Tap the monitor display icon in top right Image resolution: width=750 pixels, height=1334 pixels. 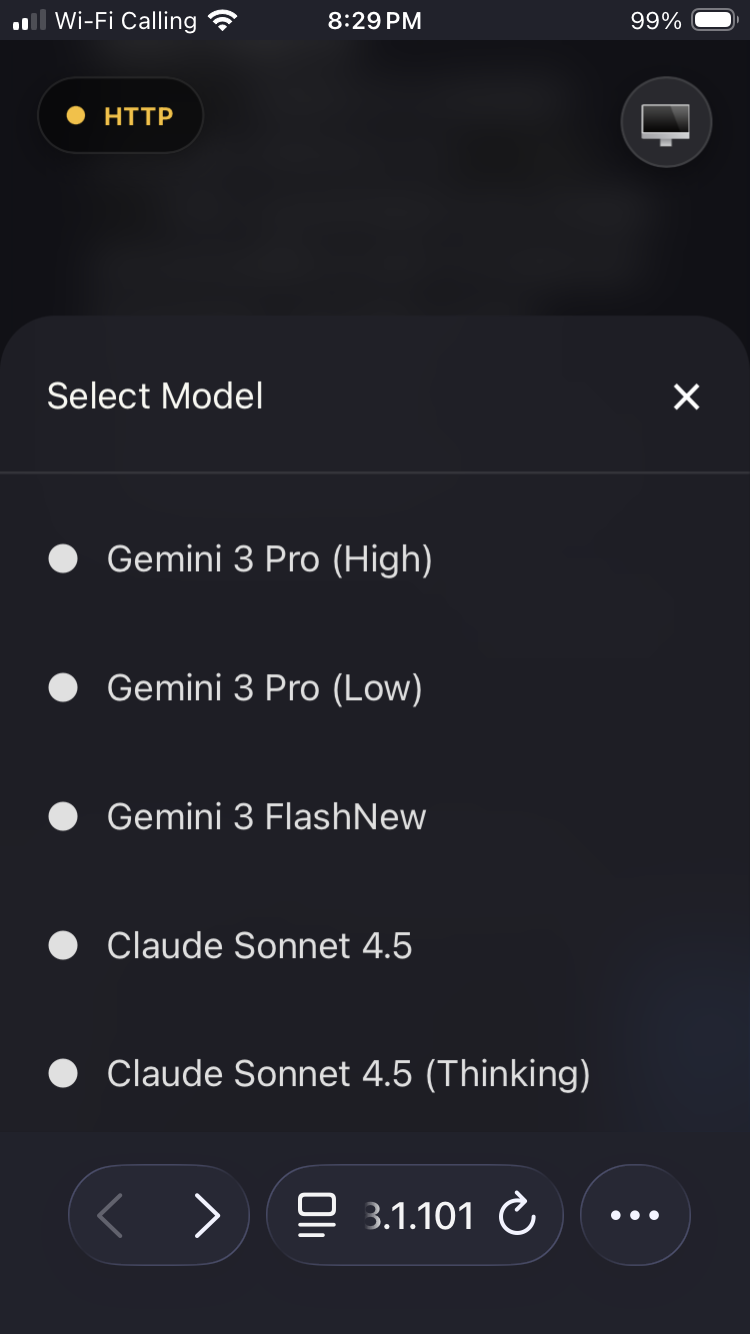[666, 122]
